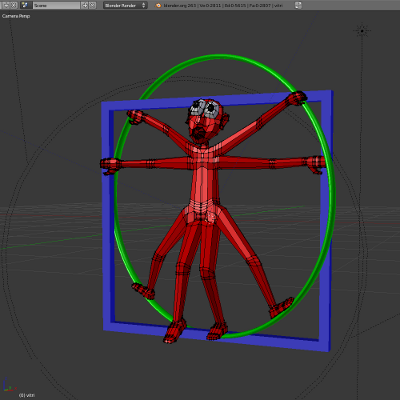The width and height of the screenshot is (400, 400).
Task: Click the active object name label
Action: (27, 395)
